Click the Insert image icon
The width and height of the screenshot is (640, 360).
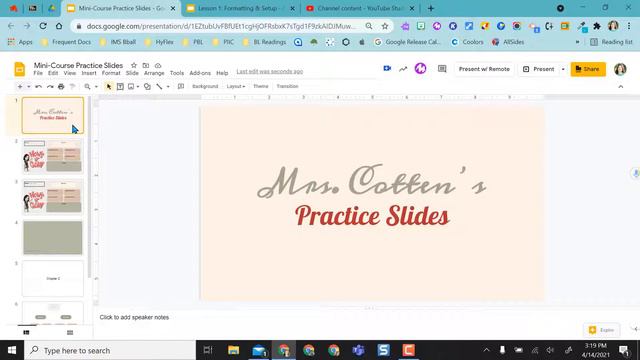tap(131, 87)
